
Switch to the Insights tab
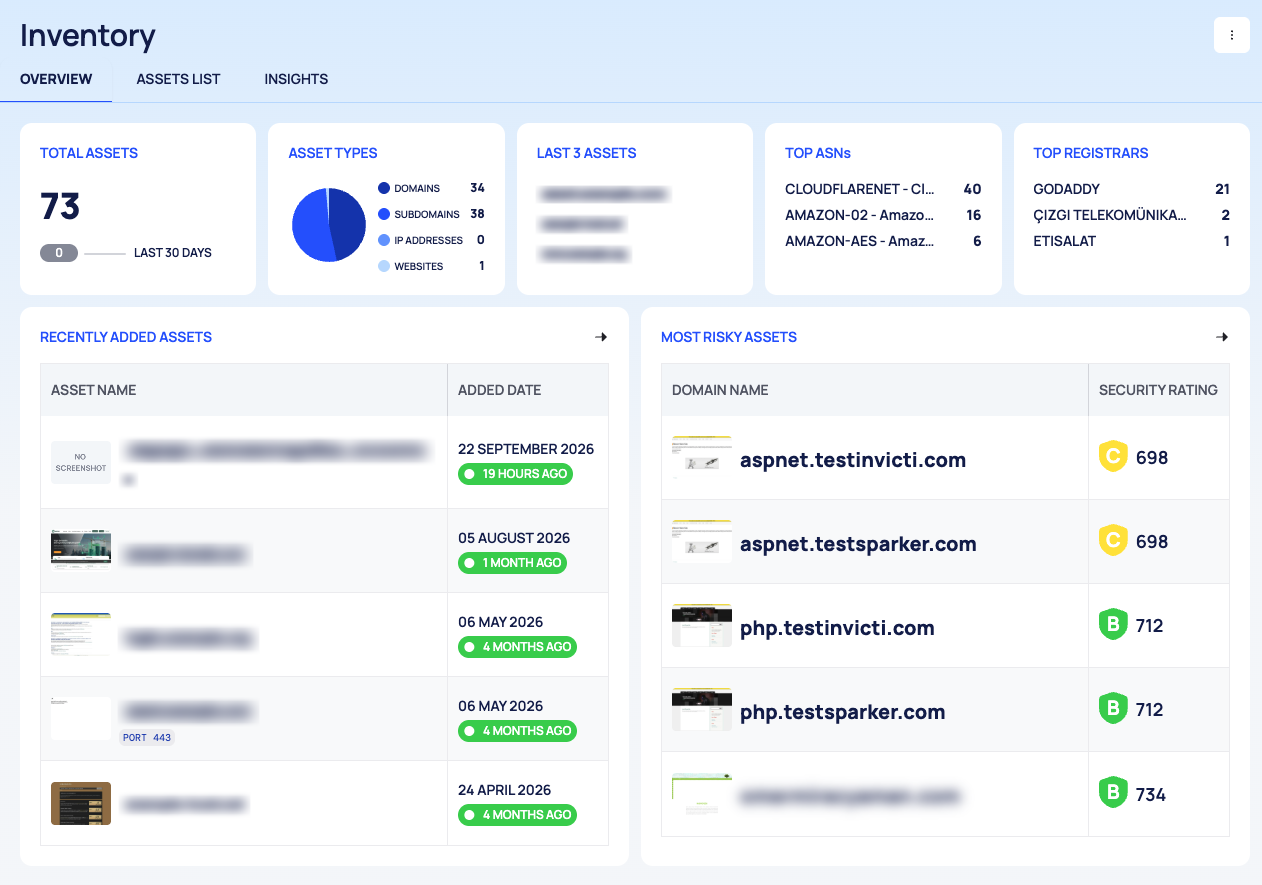[x=296, y=79]
